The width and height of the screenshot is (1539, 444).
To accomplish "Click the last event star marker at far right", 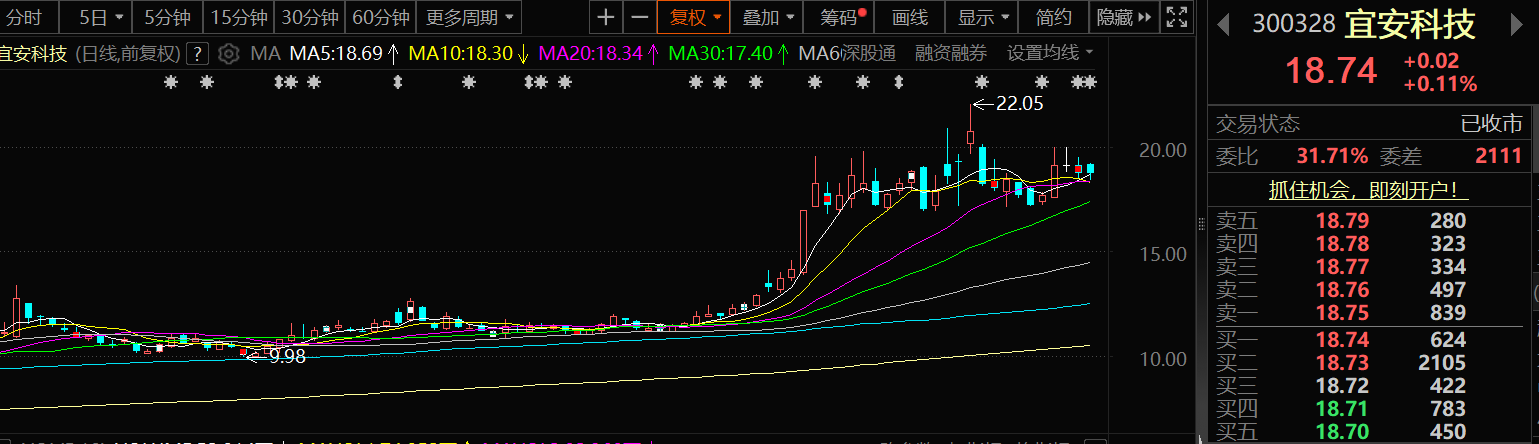I will coord(1090,83).
